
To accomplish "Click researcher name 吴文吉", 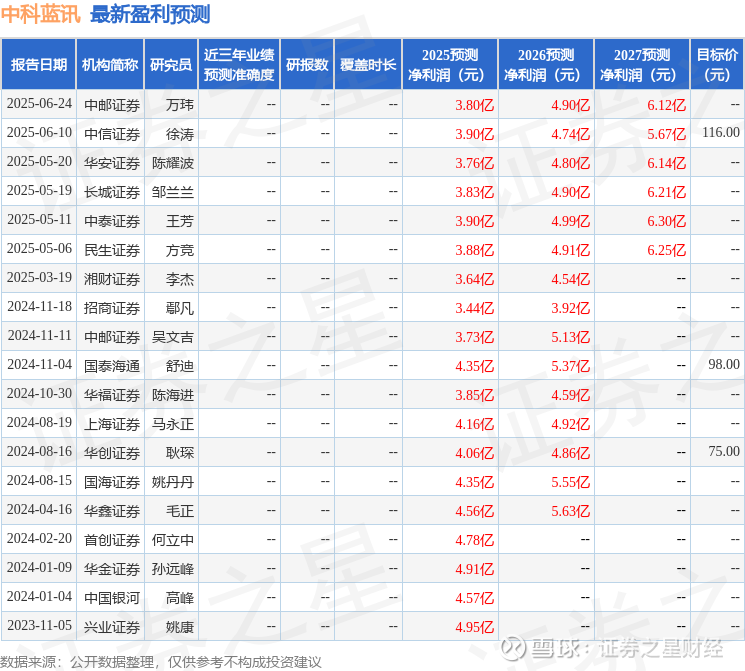I will (x=173, y=336).
